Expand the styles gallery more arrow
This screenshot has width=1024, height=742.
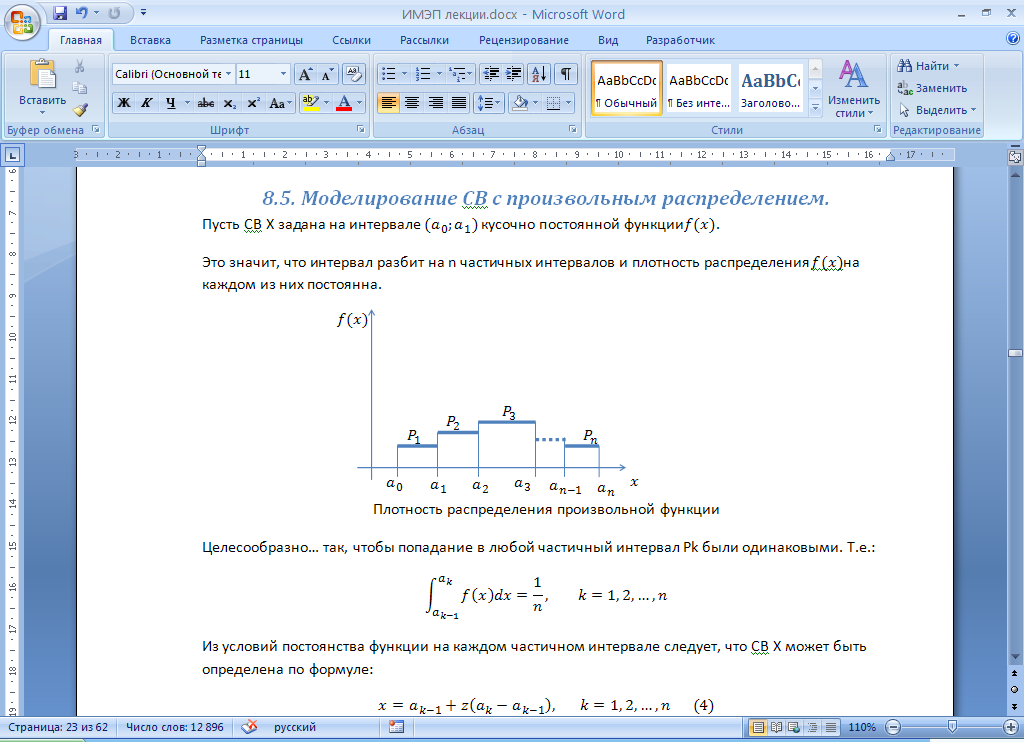[815, 108]
